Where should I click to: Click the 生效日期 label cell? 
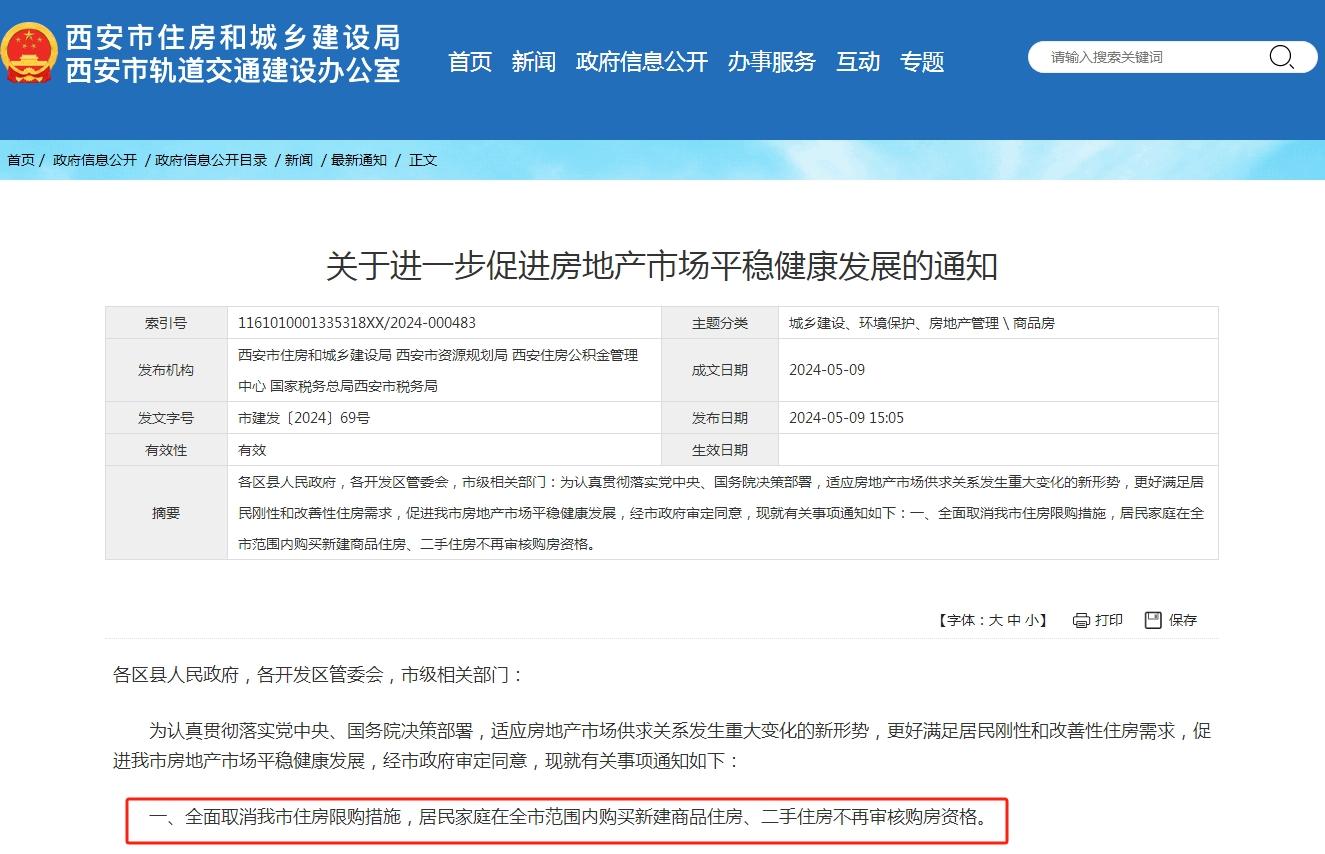point(720,450)
